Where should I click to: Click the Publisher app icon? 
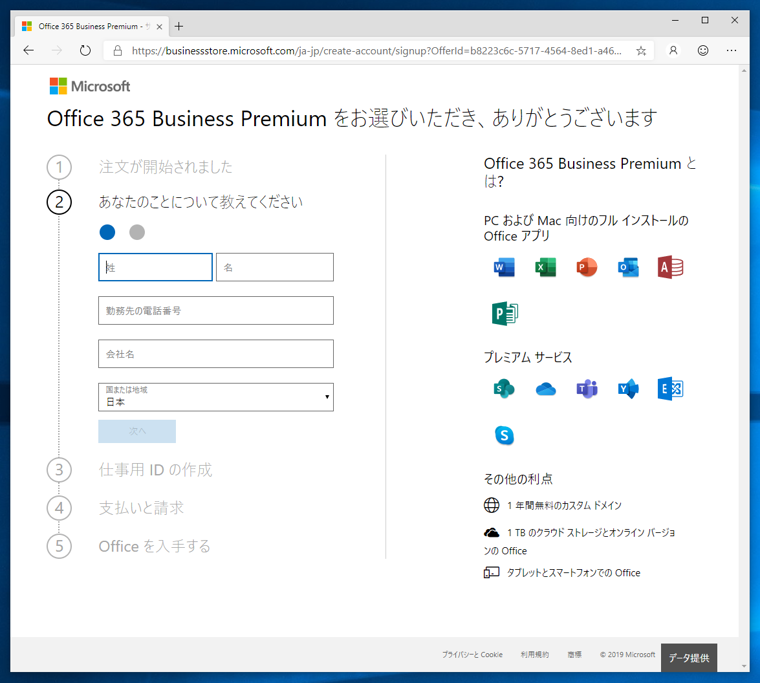(x=505, y=314)
